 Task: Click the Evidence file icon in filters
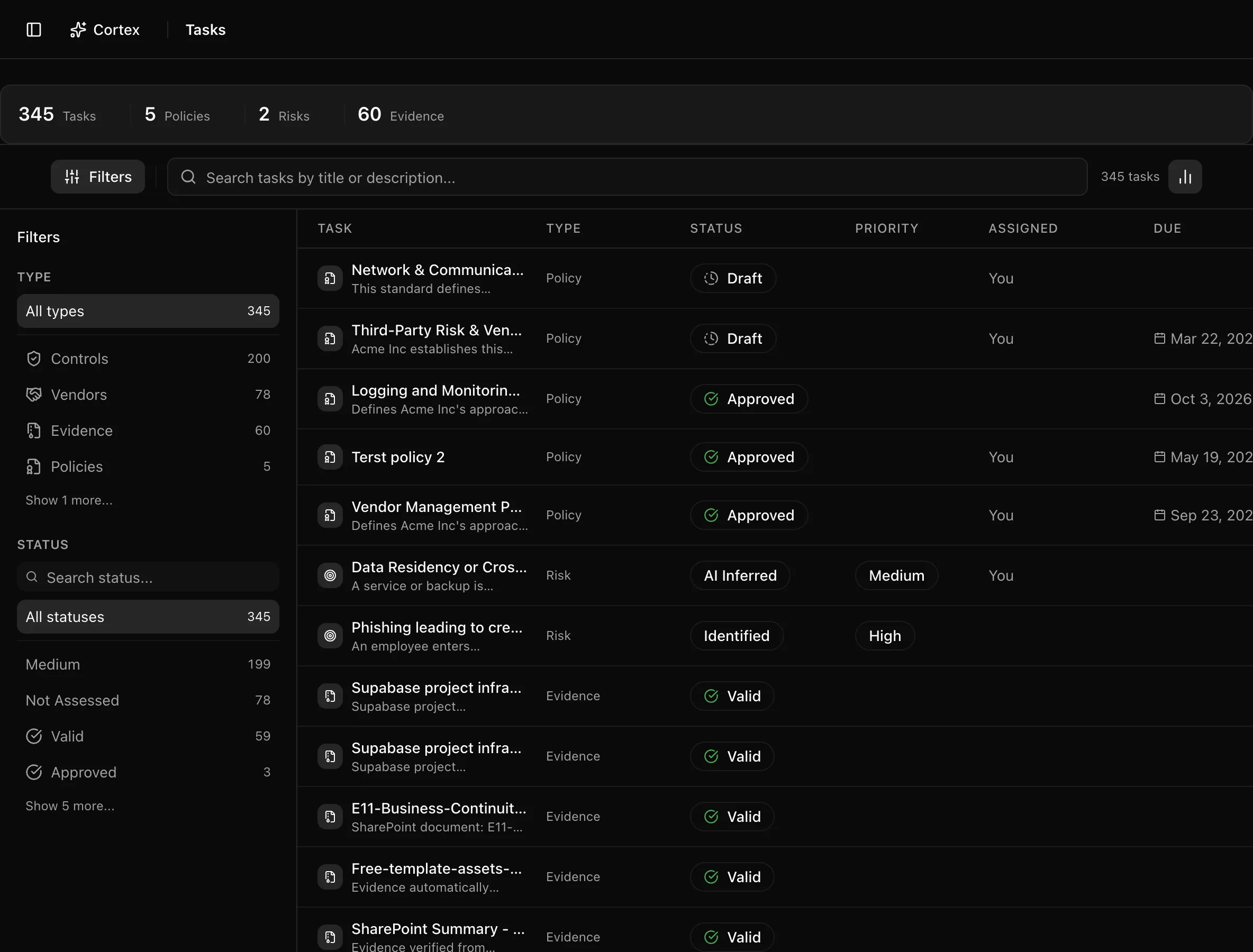click(x=34, y=431)
